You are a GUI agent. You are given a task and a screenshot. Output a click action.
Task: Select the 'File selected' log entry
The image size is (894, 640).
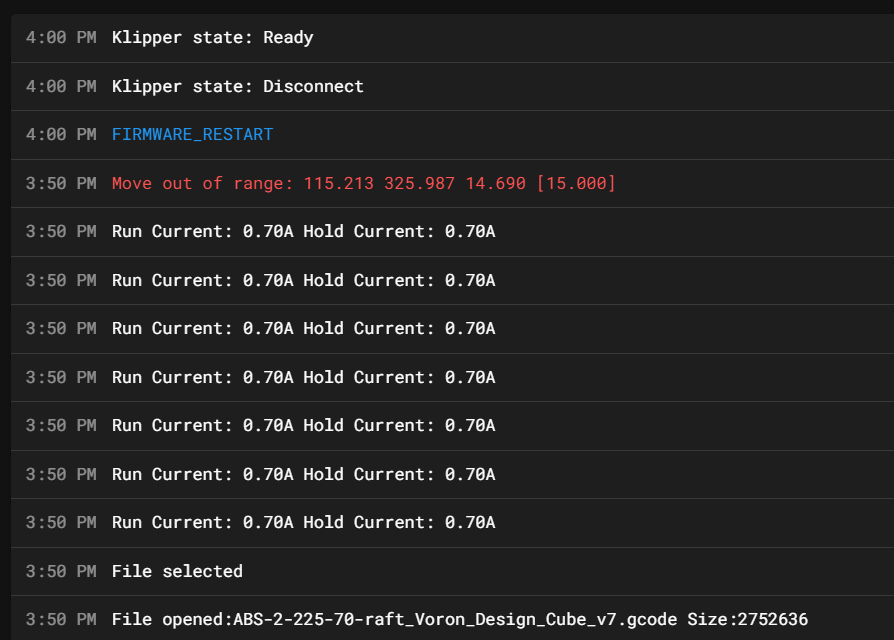pos(177,571)
